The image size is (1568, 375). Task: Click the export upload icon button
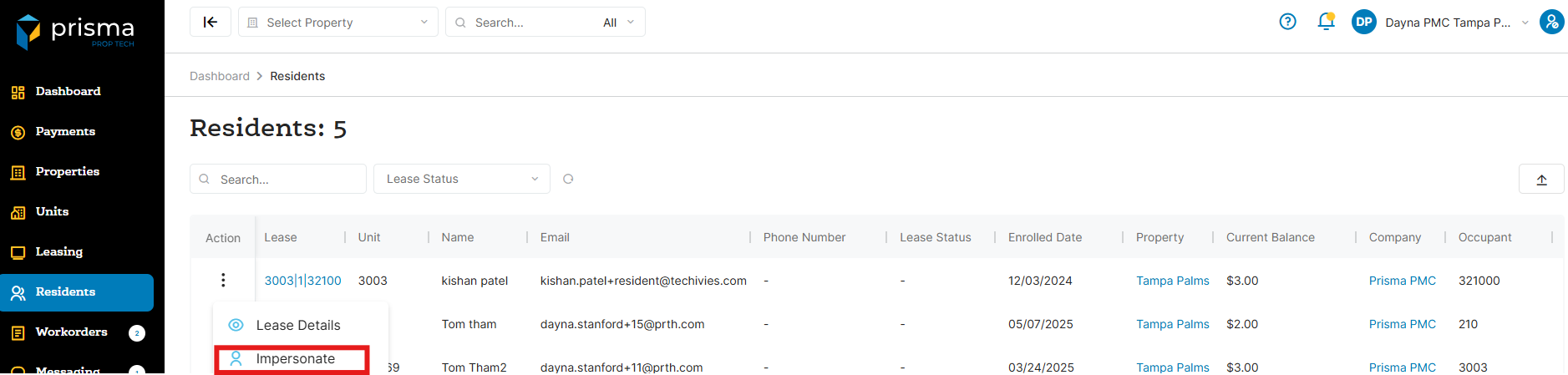tap(1541, 180)
